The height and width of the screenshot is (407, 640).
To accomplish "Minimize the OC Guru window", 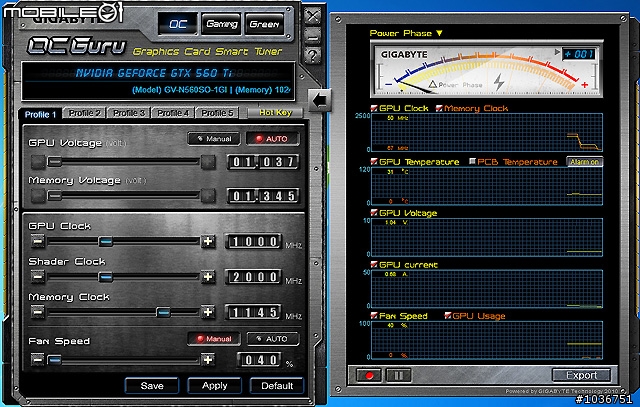I will click(x=313, y=37).
